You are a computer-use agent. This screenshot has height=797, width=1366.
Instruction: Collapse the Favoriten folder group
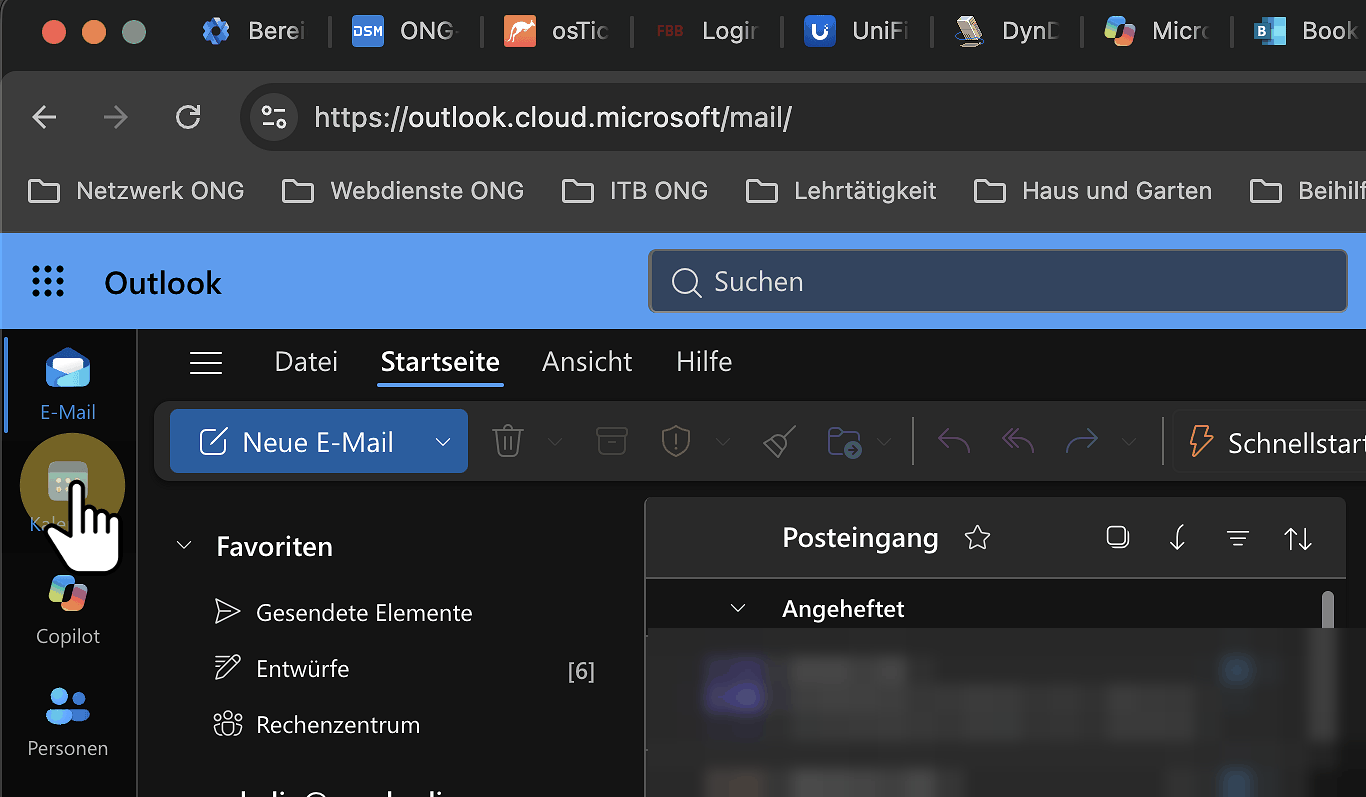click(184, 546)
